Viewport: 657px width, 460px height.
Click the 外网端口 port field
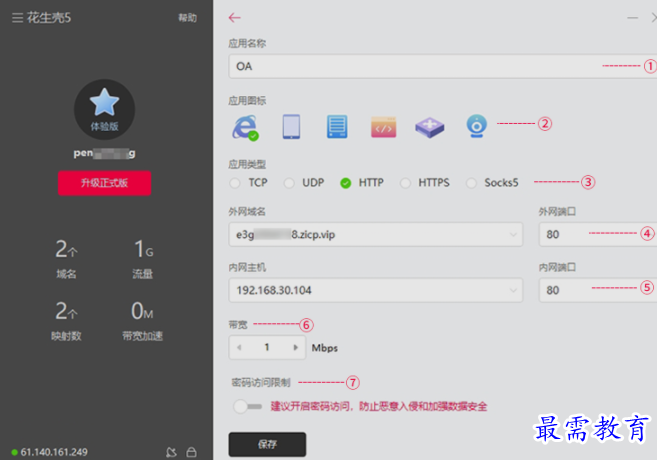pos(598,235)
